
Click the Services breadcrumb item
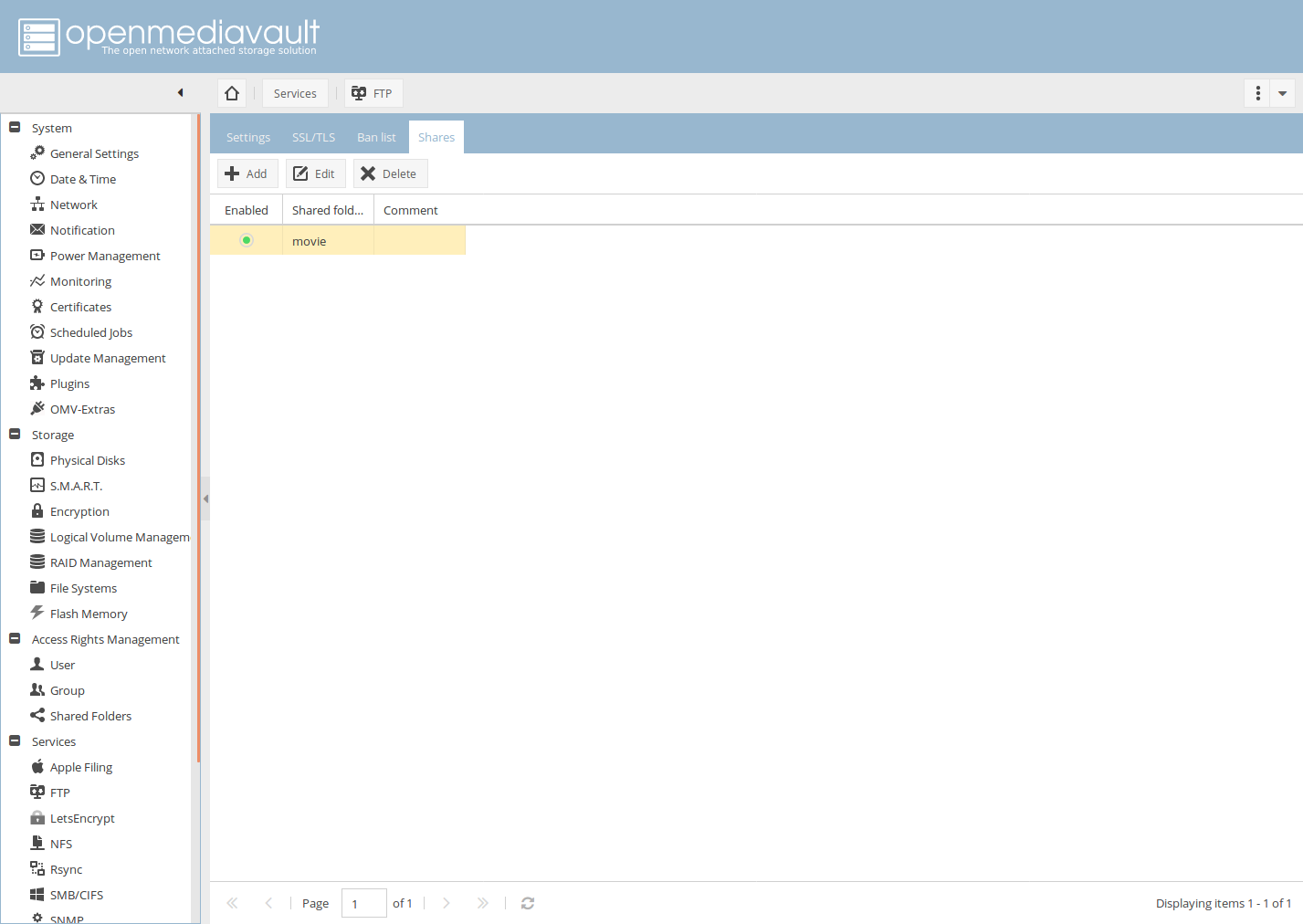[x=295, y=93]
